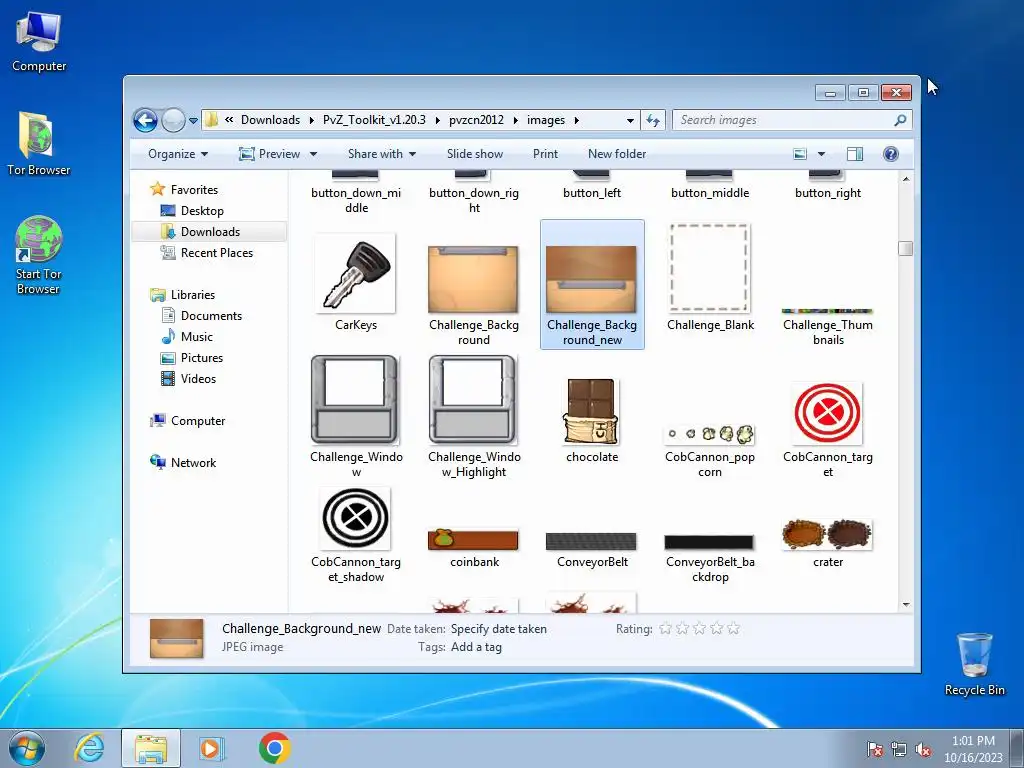Image resolution: width=1024 pixels, height=768 pixels.
Task: Open the Preview dropdown arrow
Action: (313, 154)
